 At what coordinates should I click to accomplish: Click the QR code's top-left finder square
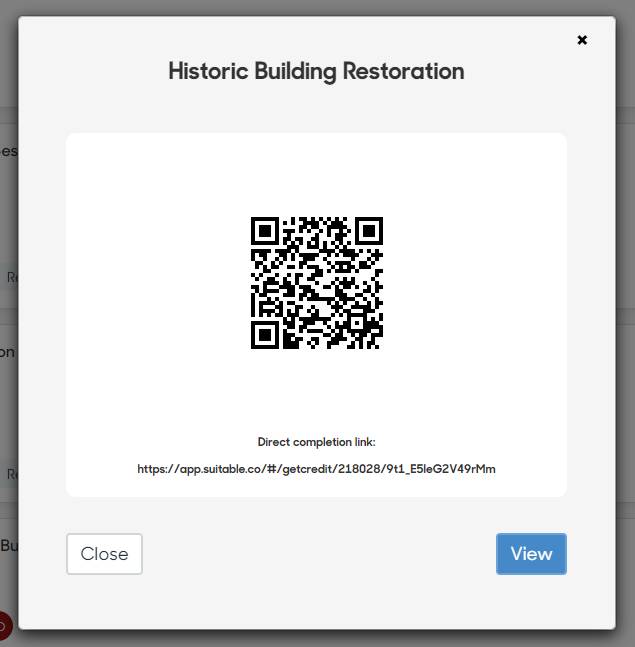tap(264, 231)
